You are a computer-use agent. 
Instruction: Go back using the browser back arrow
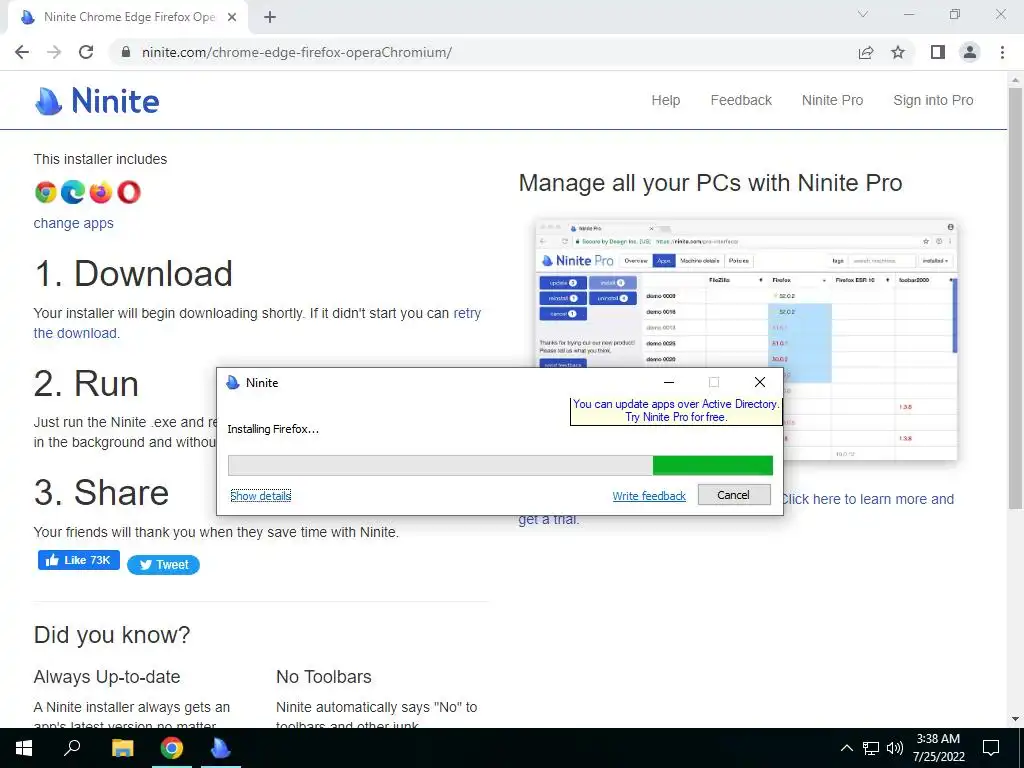point(22,52)
